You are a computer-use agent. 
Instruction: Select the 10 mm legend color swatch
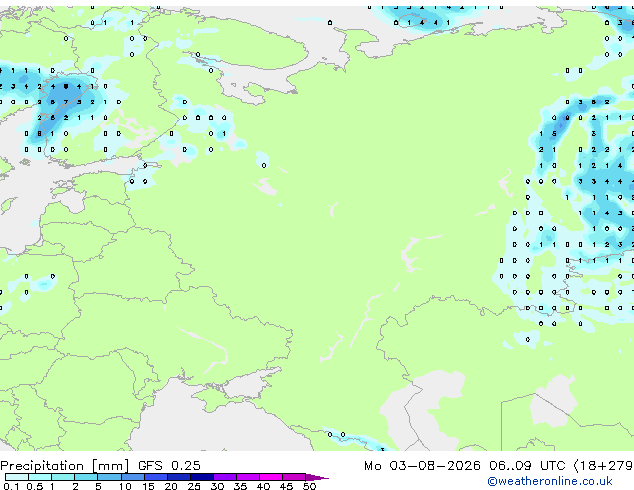pos(132,477)
